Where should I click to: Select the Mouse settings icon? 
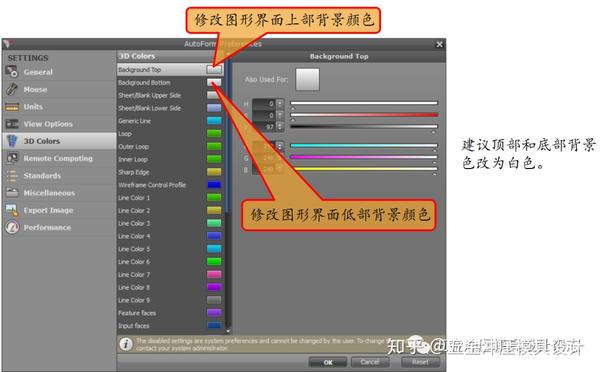[12, 89]
